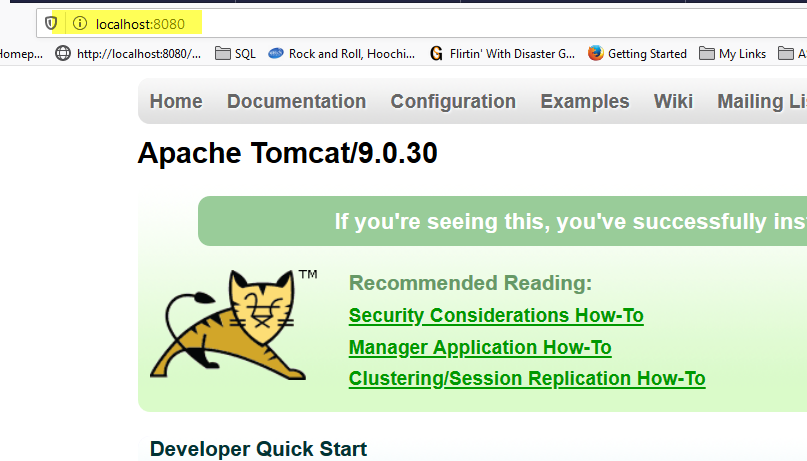Click the successfully installed congratulations banner

pyautogui.click(x=502, y=221)
